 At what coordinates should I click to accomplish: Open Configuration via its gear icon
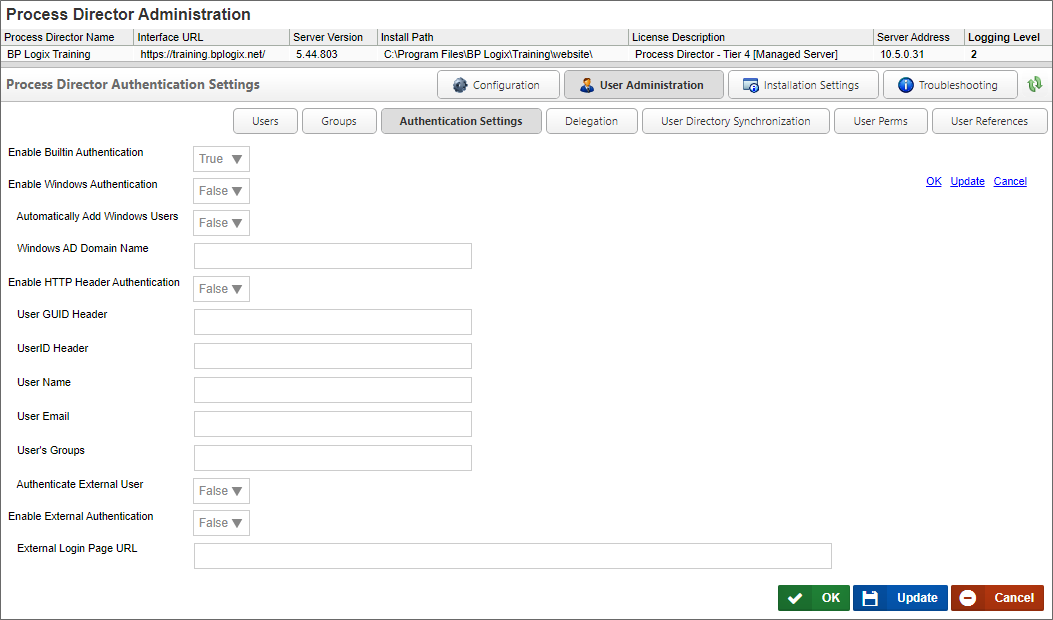[x=460, y=85]
